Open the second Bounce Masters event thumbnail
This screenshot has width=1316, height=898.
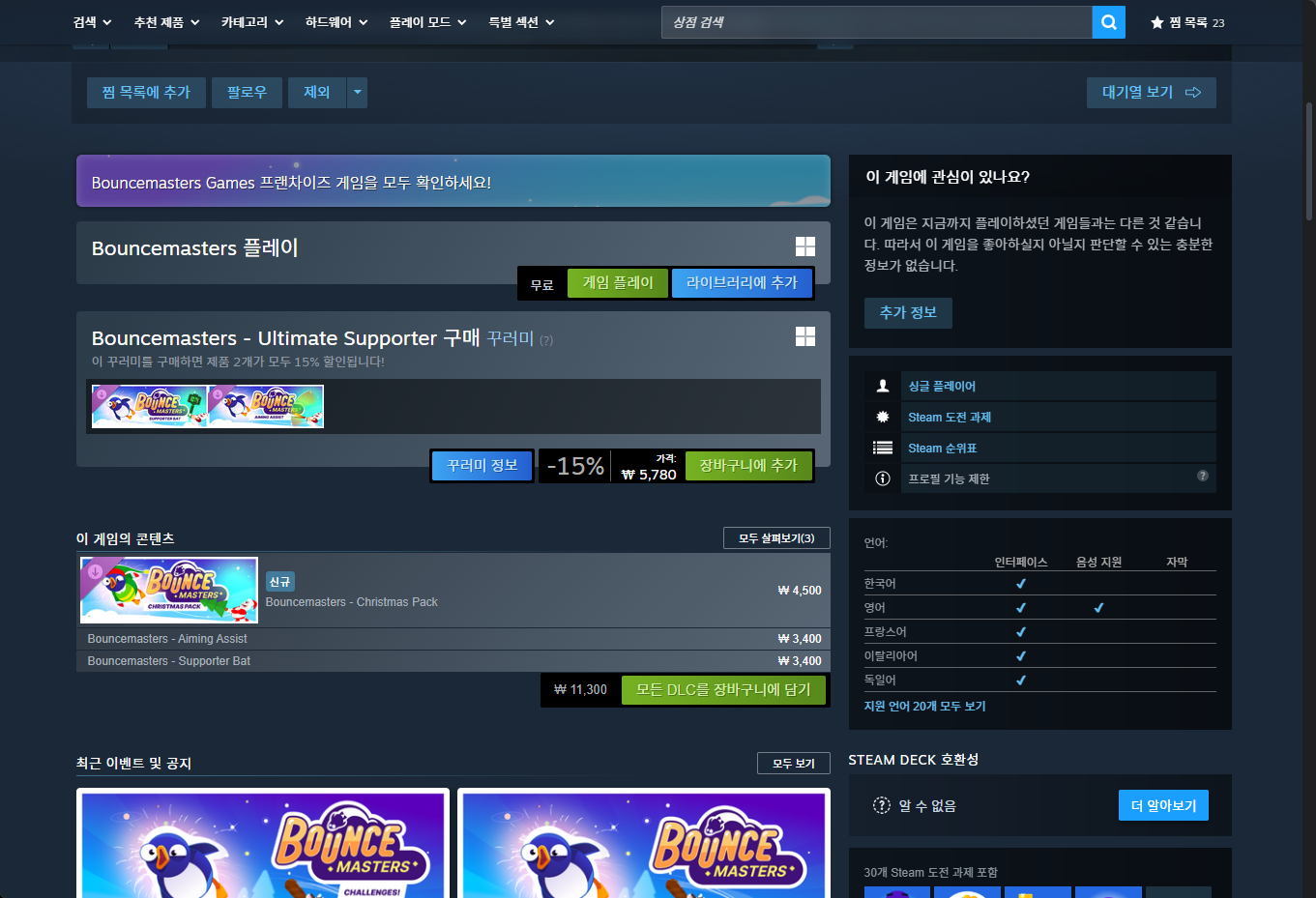click(644, 843)
